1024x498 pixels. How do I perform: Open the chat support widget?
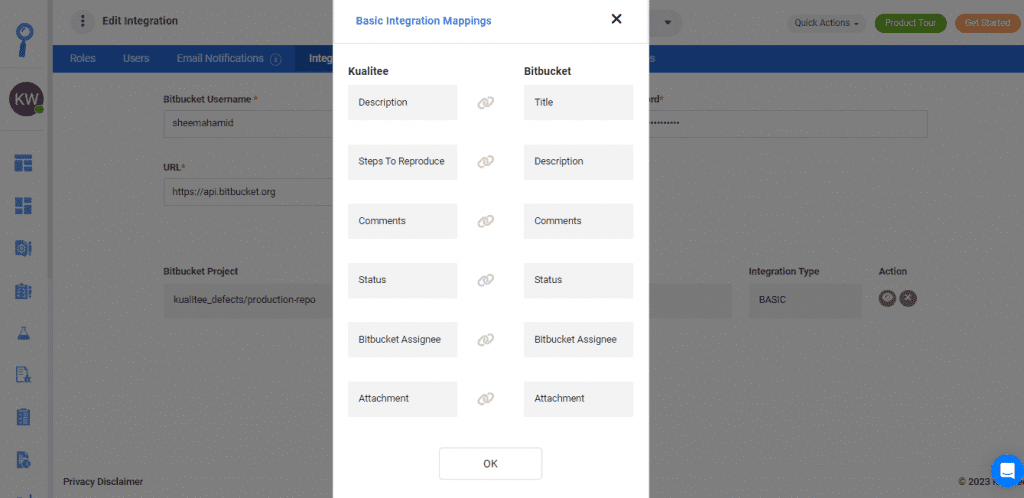(x=1006, y=470)
